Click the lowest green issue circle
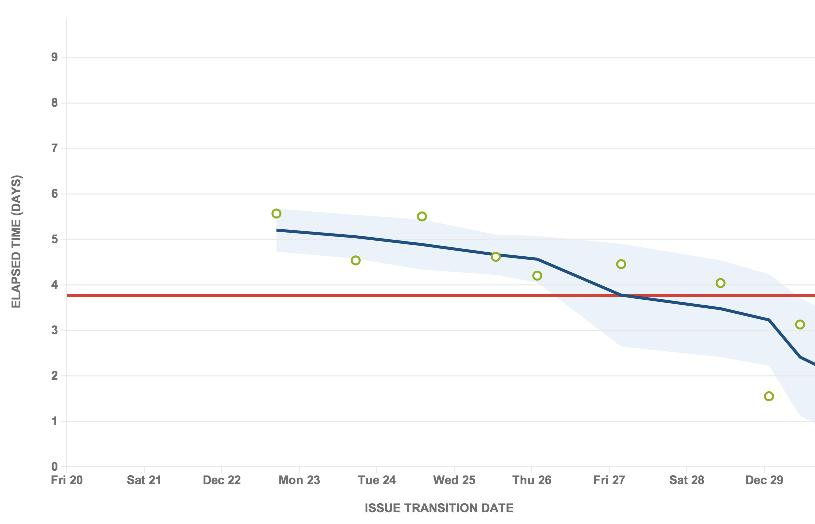This screenshot has height=524, width=815. tap(769, 397)
